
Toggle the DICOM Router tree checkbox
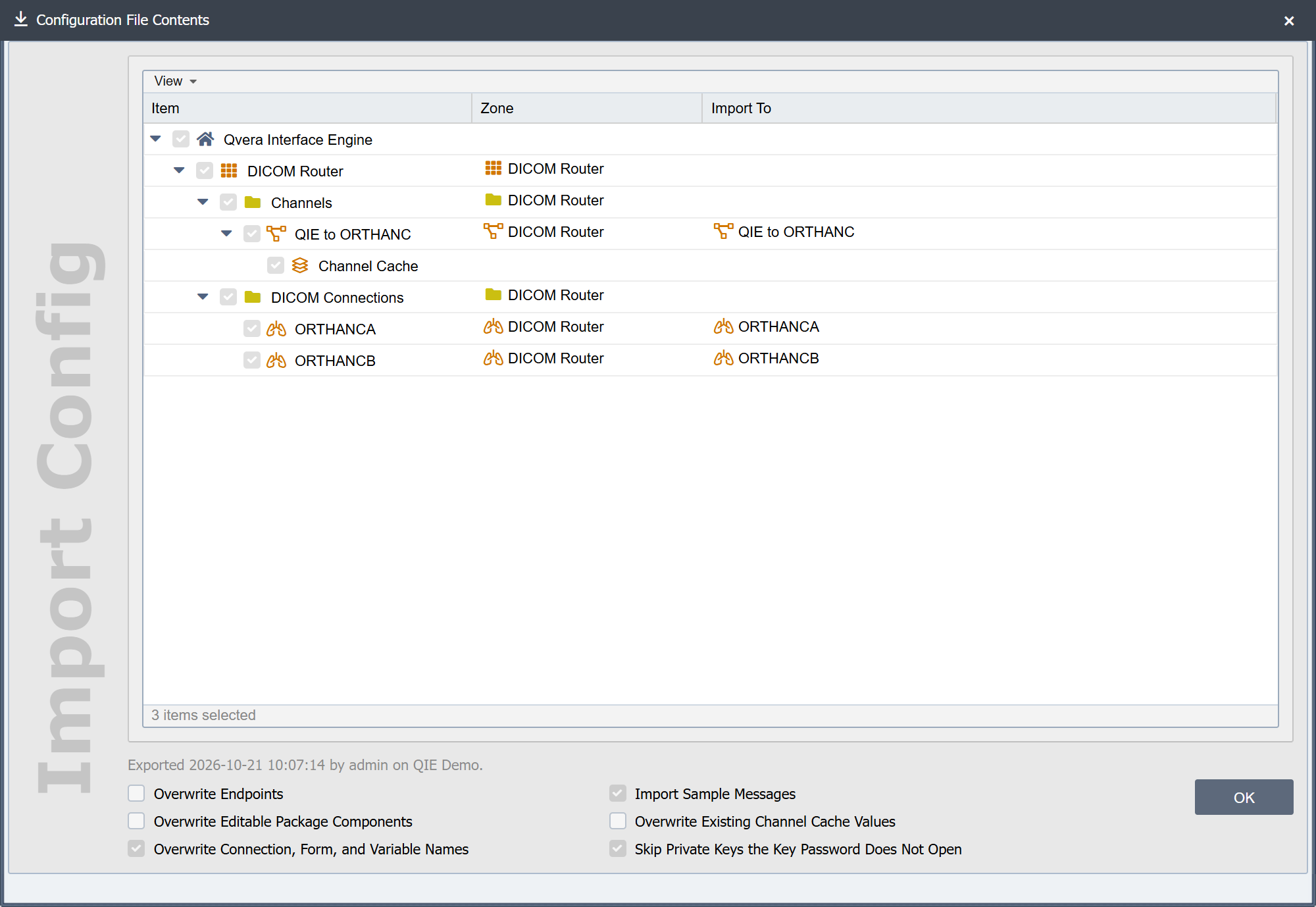coord(205,170)
